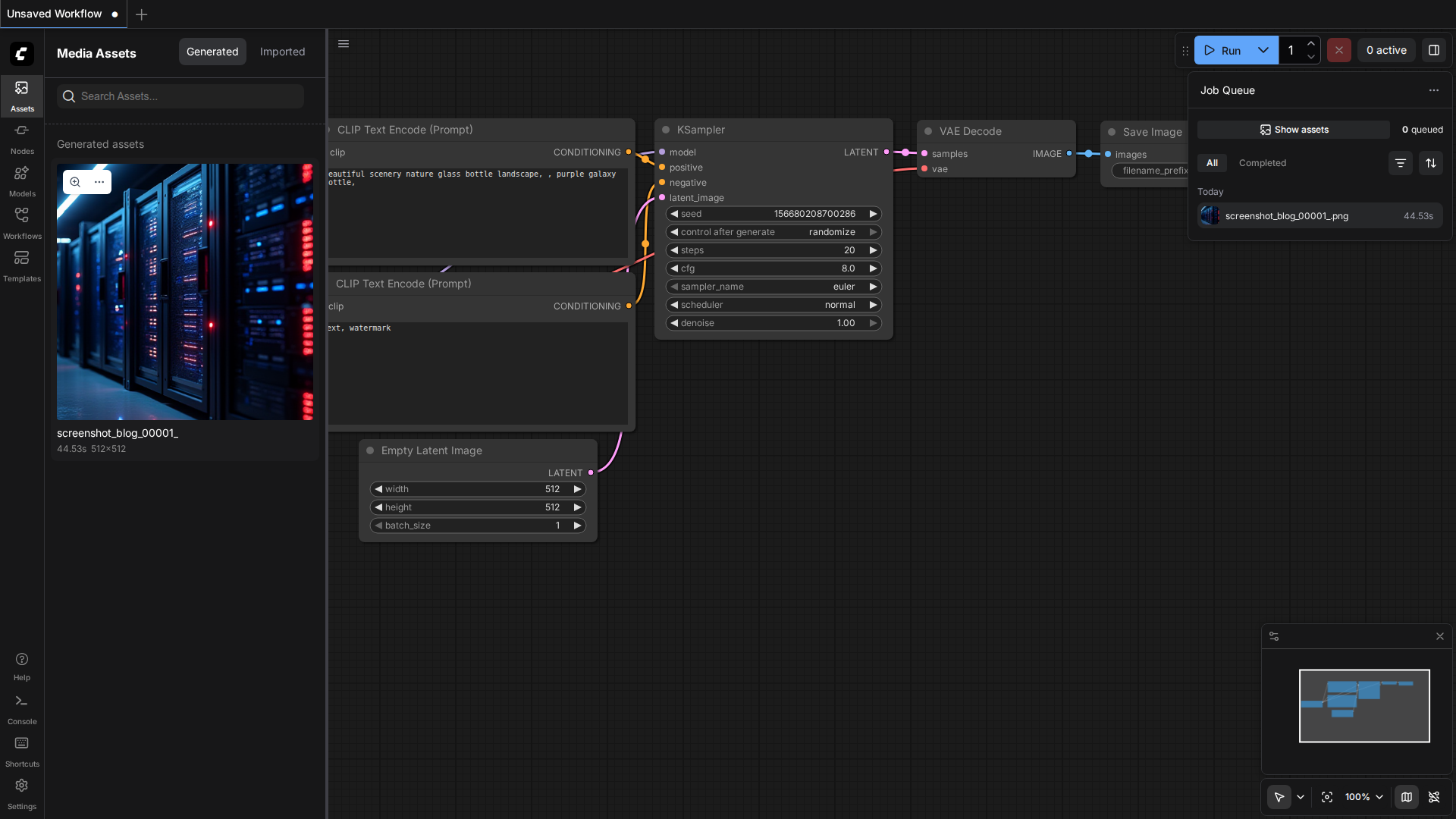The width and height of the screenshot is (1456, 819).
Task: Open the Console panel
Action: (22, 709)
